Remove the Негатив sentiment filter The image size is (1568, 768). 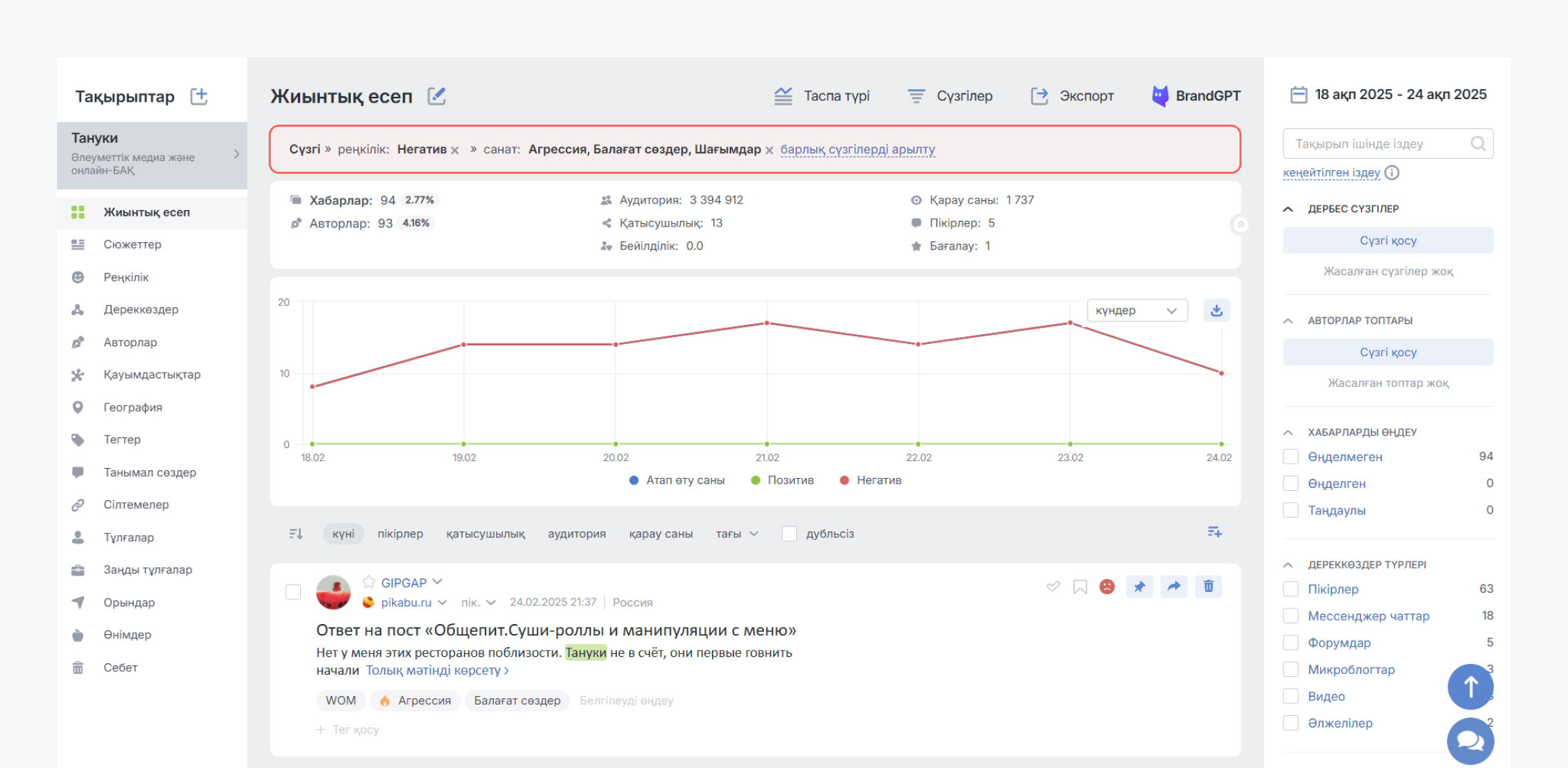pos(455,150)
